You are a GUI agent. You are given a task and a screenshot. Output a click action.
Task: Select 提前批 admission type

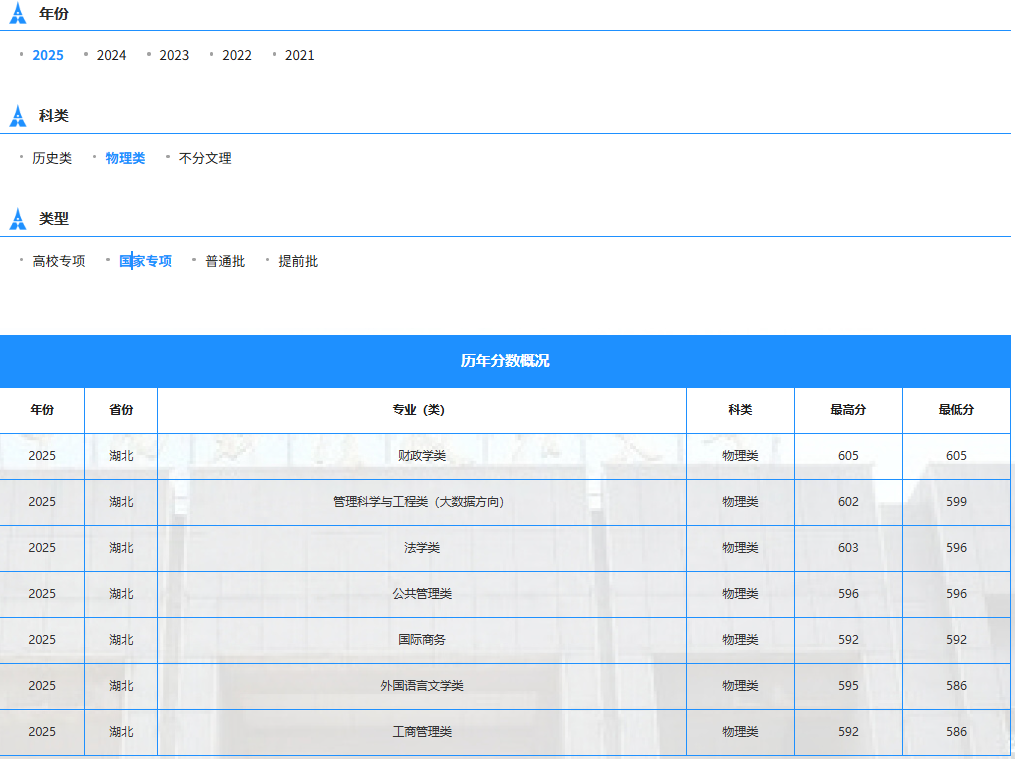[298, 261]
